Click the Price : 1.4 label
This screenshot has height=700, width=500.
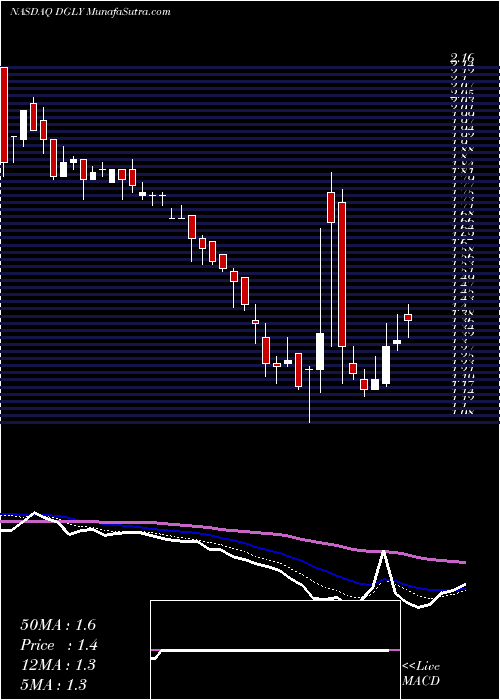tap(59, 645)
